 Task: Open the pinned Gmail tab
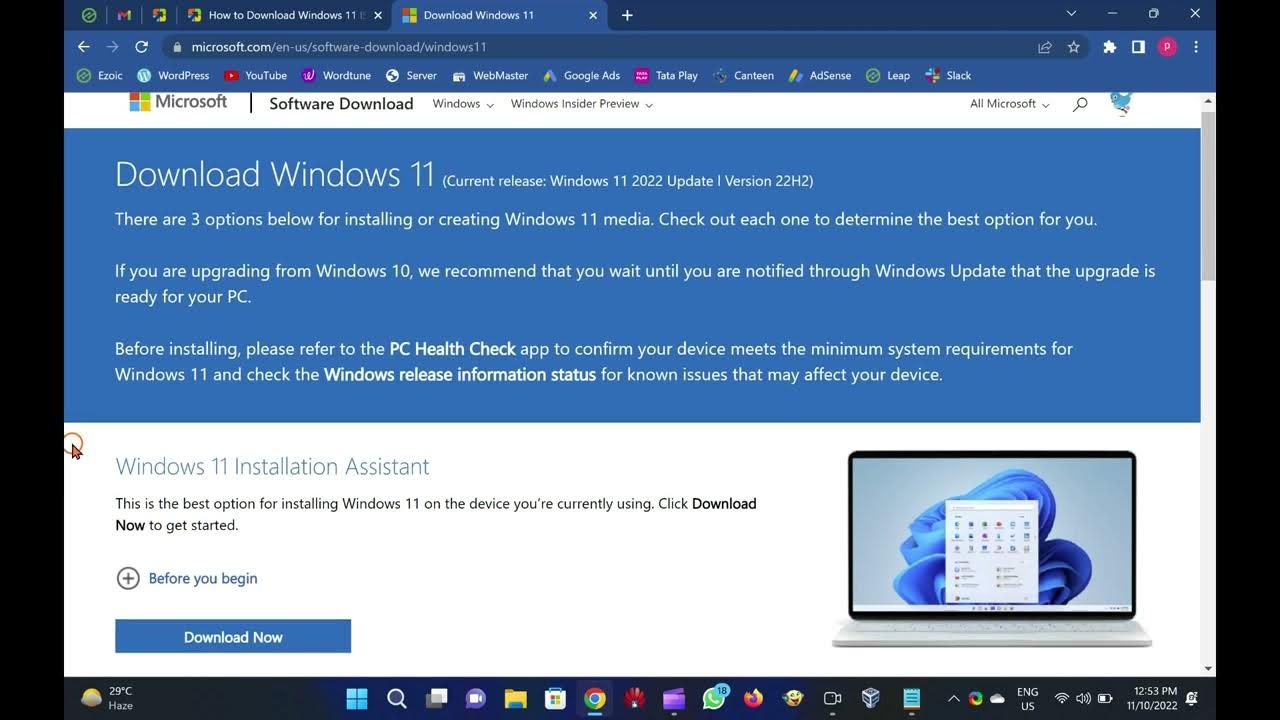pos(124,15)
